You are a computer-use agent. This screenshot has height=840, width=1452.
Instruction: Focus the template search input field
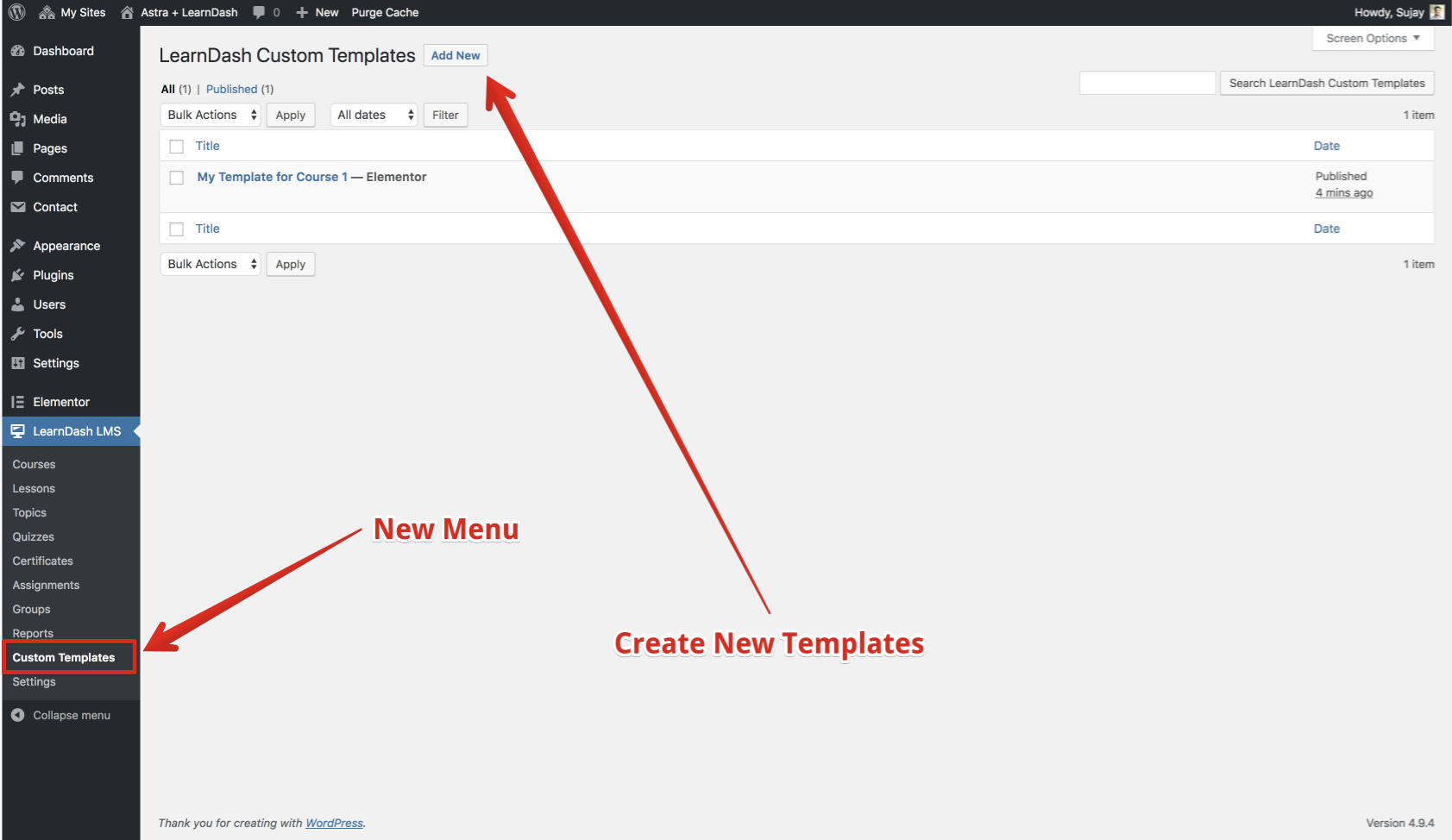(x=1147, y=83)
